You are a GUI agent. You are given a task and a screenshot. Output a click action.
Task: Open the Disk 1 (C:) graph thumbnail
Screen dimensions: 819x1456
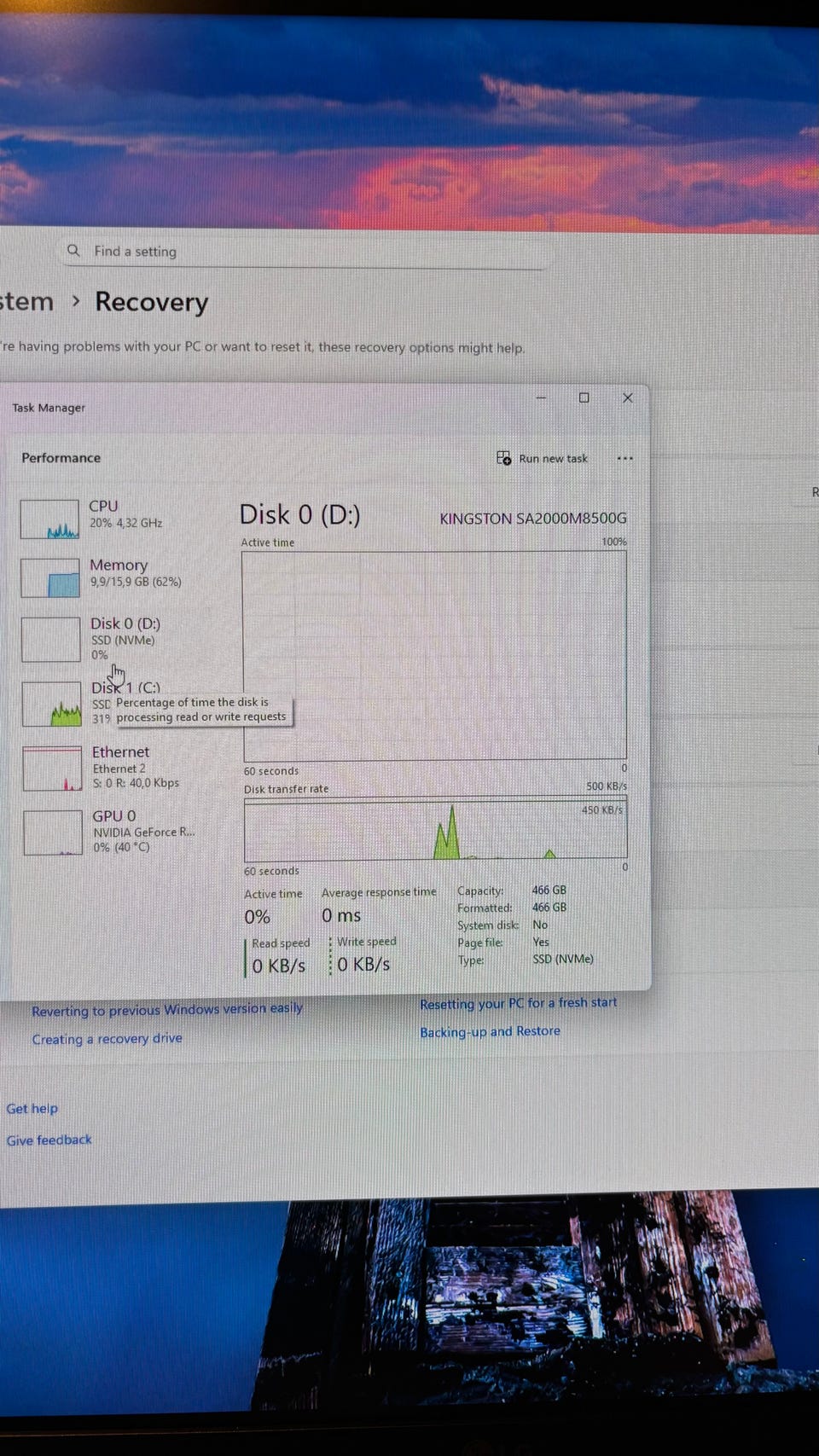coord(51,704)
